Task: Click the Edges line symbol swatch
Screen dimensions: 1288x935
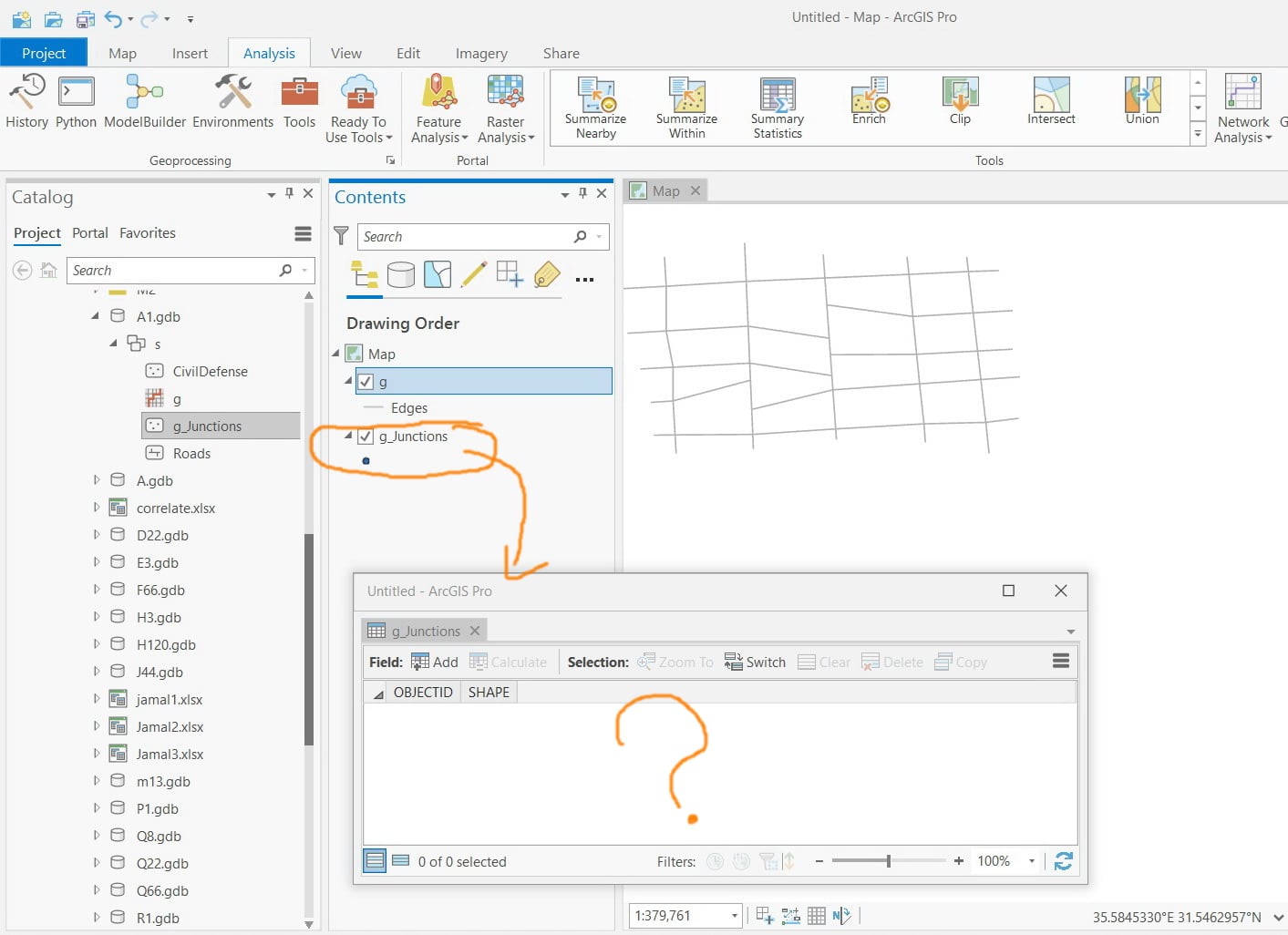Action: click(373, 408)
